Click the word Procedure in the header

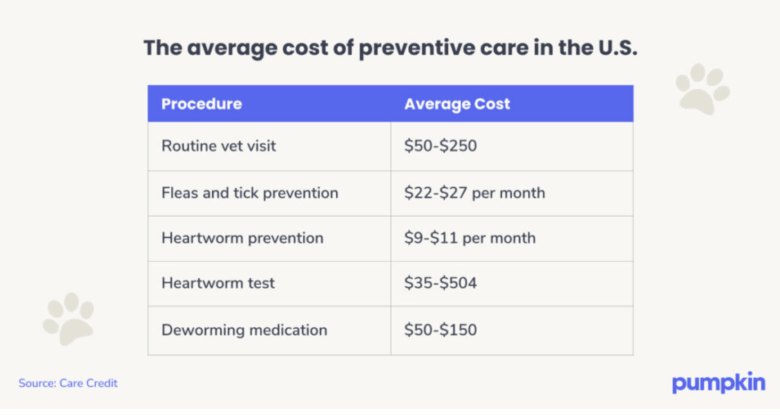[201, 104]
